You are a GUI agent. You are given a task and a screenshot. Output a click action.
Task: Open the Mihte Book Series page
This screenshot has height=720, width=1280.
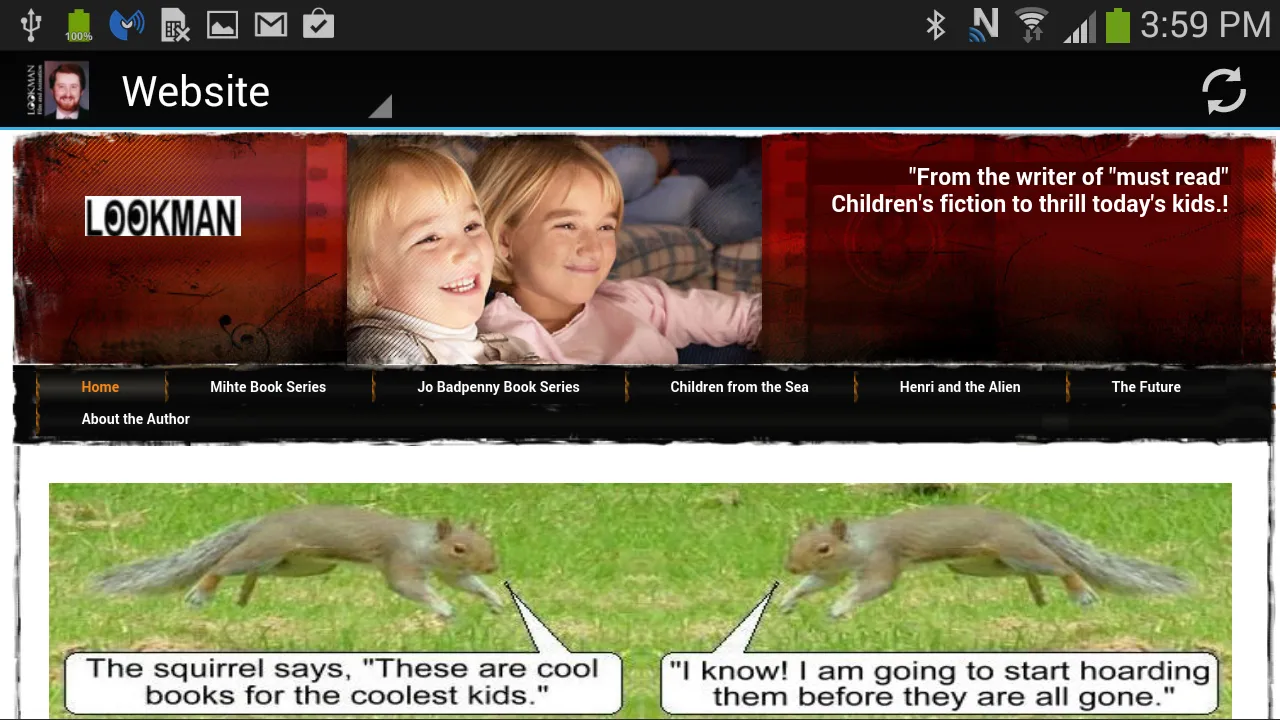point(268,387)
